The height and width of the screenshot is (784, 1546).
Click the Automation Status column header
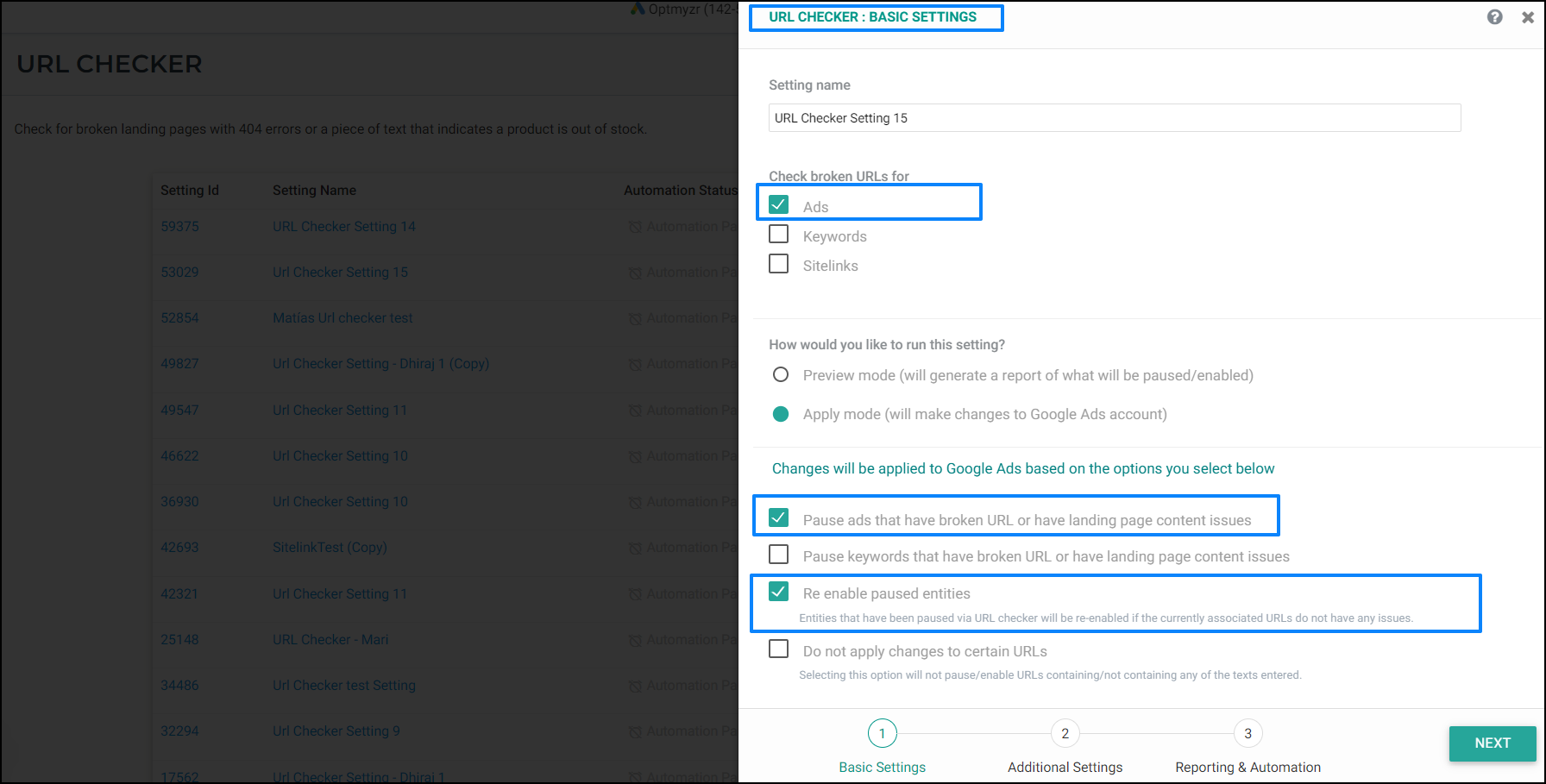(681, 191)
